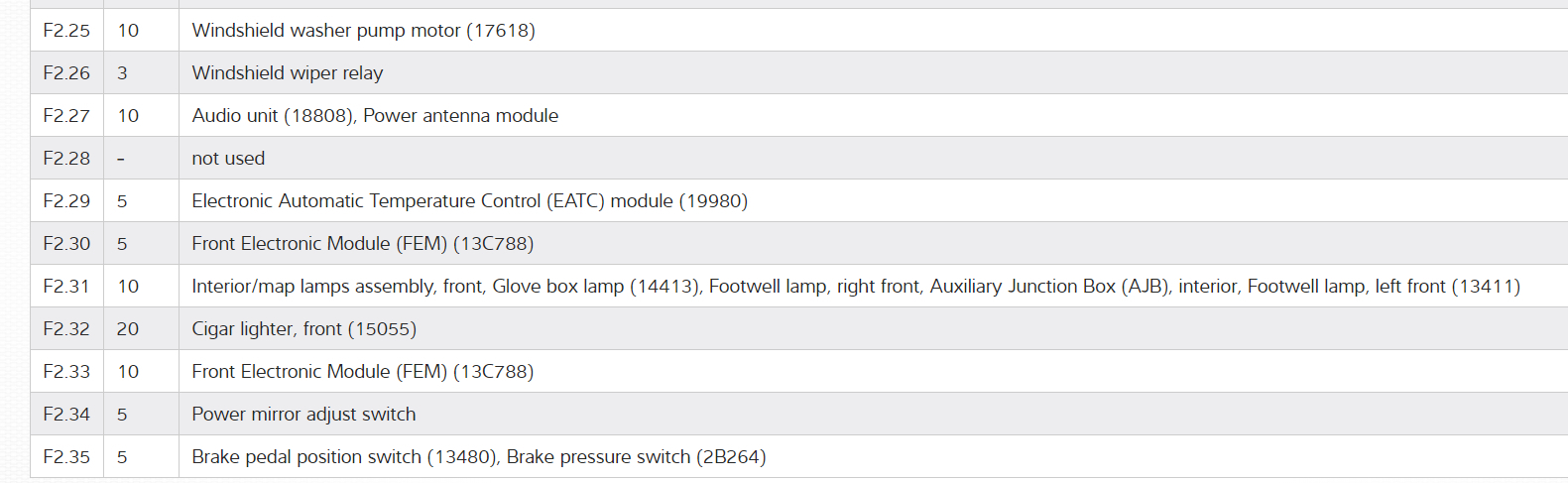Click the F2.28 fuse label
Viewport: 1568px width, 483px height.
point(66,159)
